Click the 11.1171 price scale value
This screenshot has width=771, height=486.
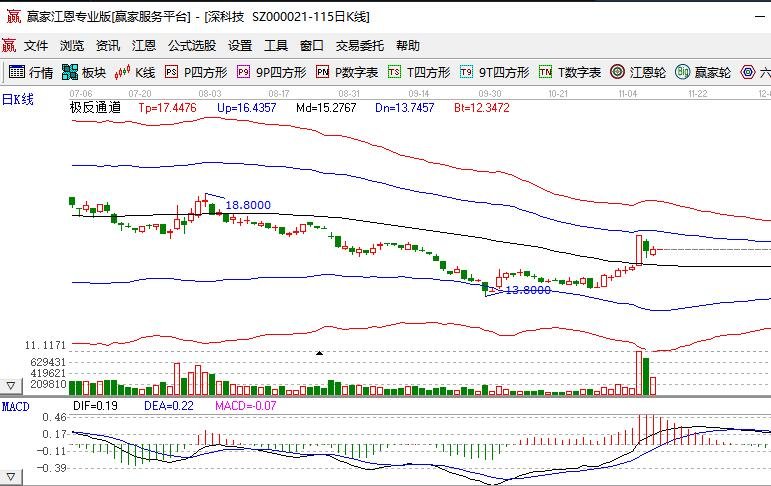click(45, 345)
